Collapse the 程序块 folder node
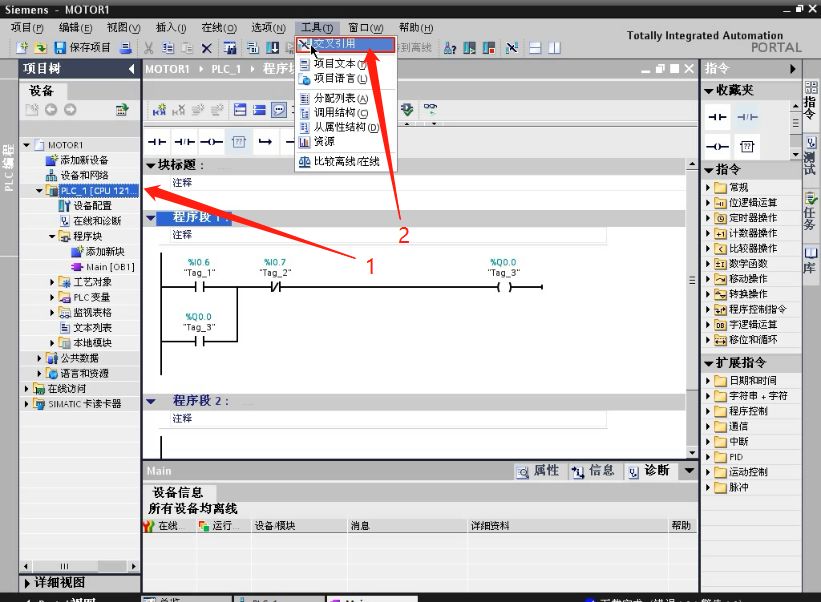The width and height of the screenshot is (821, 602). [52, 236]
